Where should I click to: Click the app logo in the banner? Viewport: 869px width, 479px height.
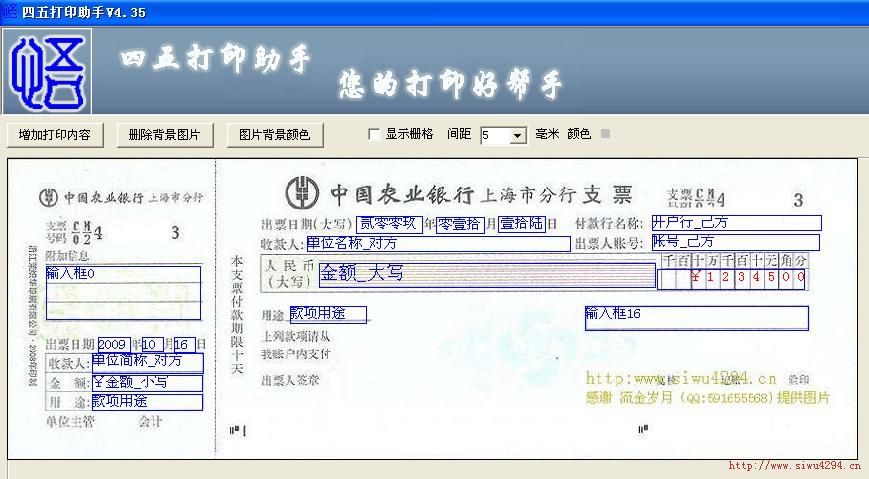point(47,71)
